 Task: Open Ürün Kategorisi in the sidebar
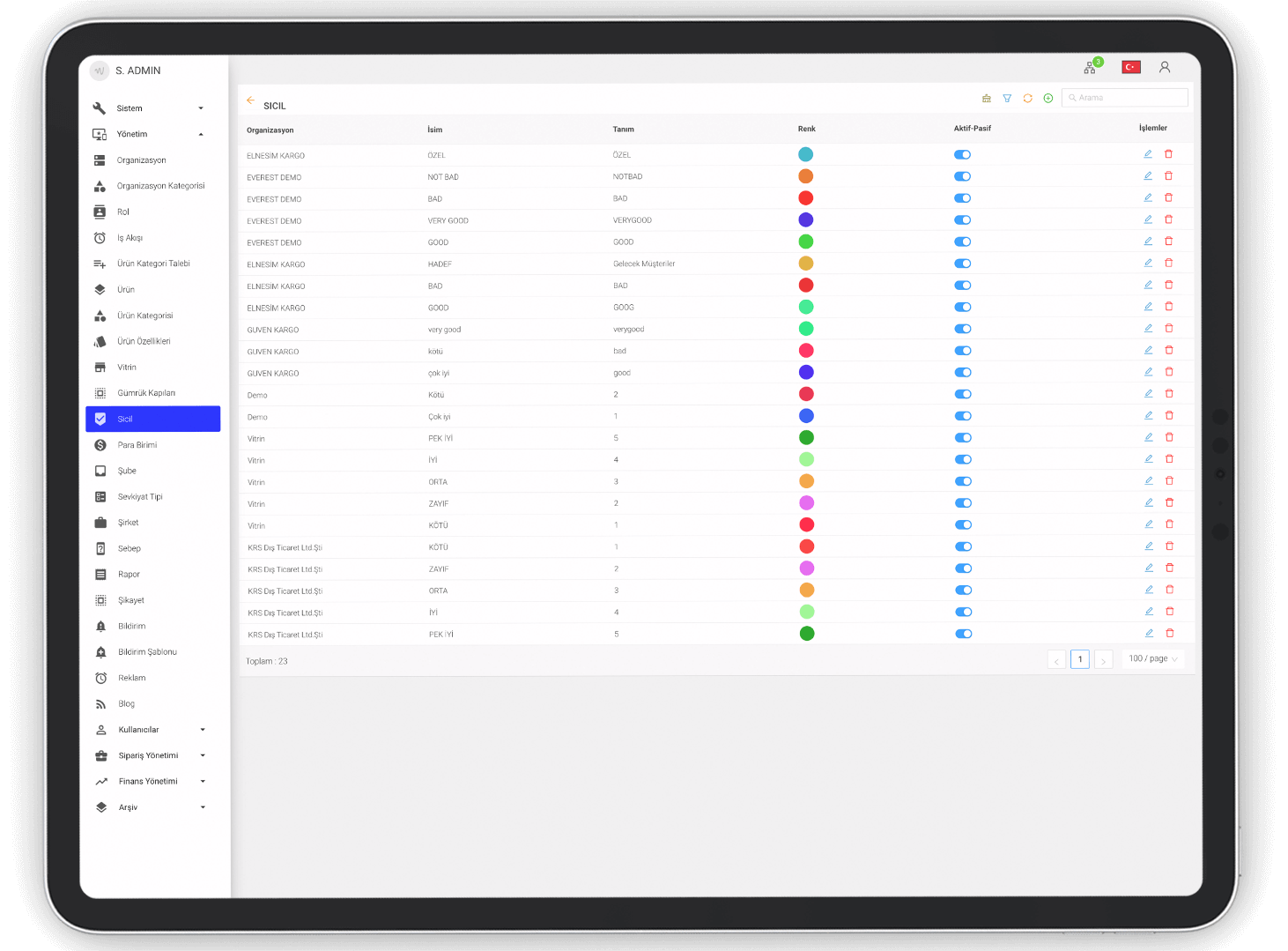152,316
